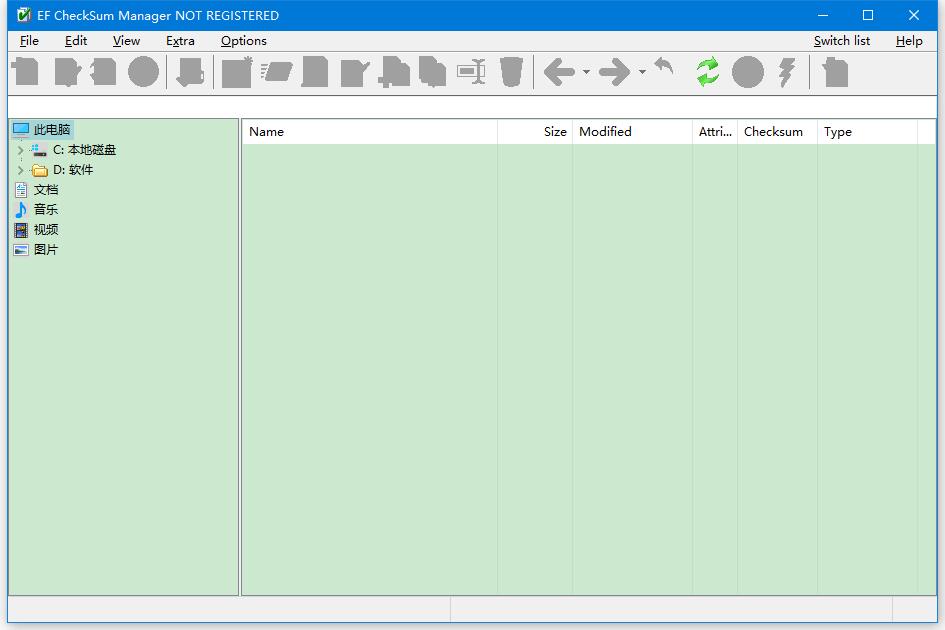The image size is (945, 630).
Task: Click the pages with plus sign icon
Action: (394, 72)
